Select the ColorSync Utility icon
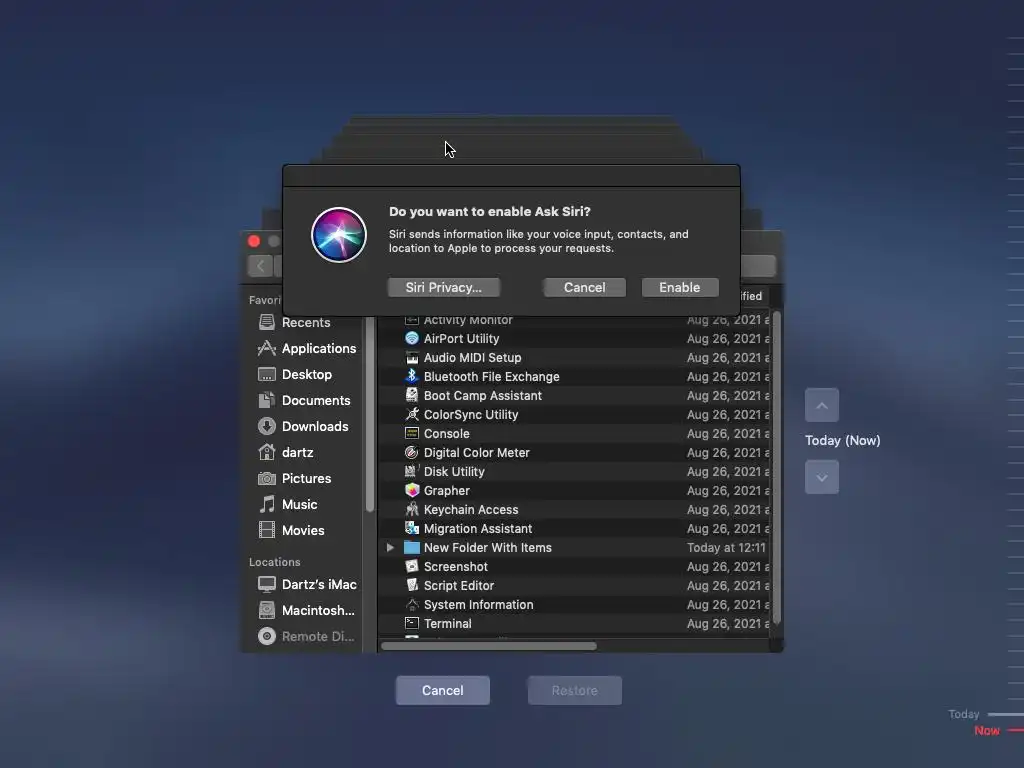This screenshot has width=1024, height=768. click(x=411, y=414)
